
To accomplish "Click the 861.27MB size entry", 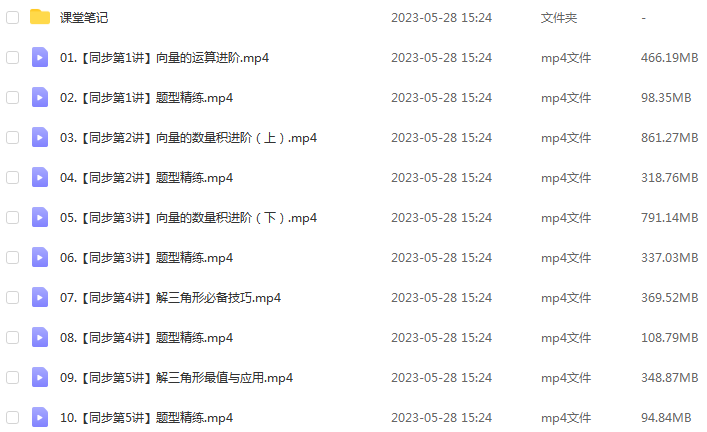I will coord(670,138).
